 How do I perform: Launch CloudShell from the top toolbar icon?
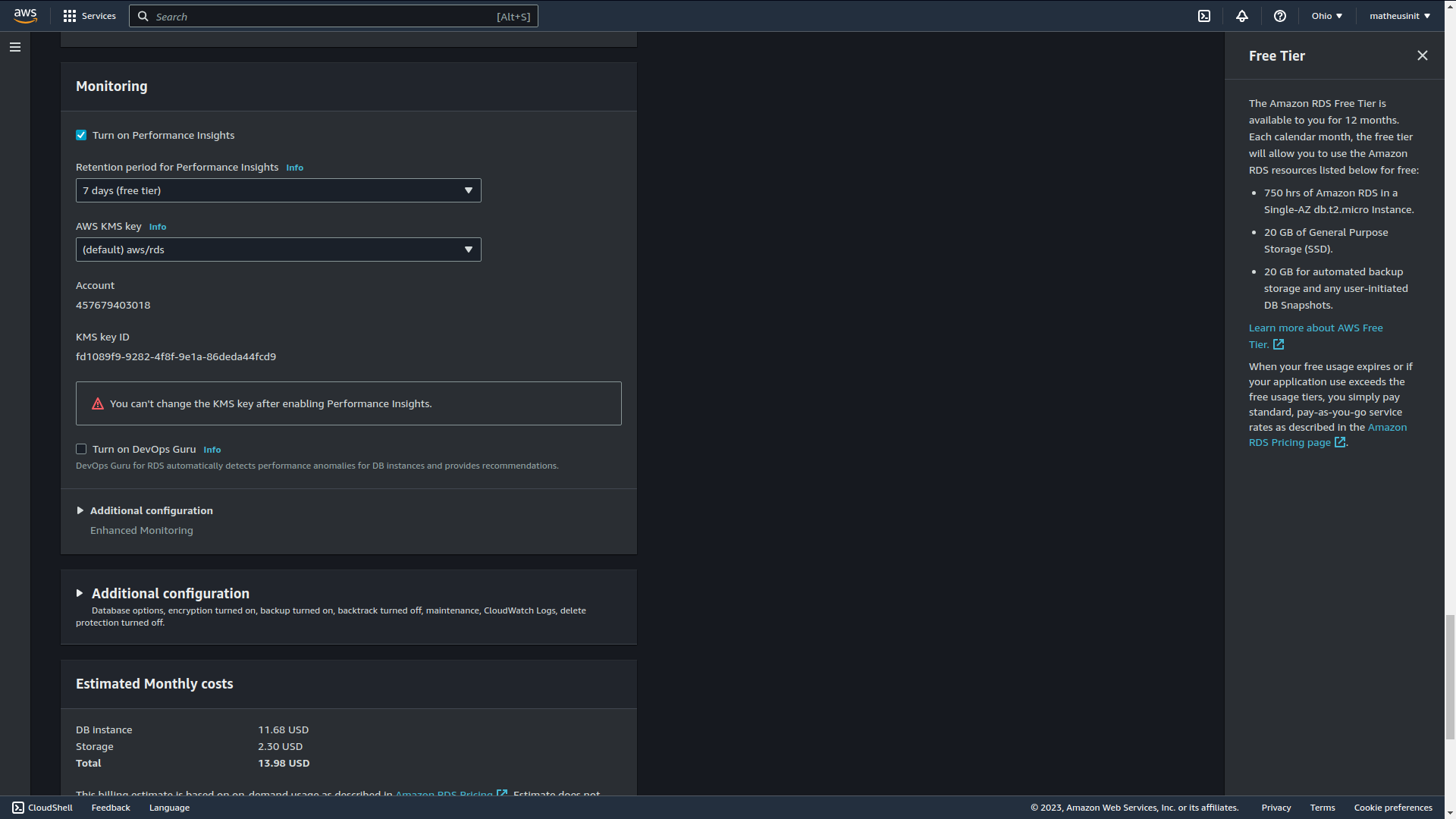(x=1204, y=16)
